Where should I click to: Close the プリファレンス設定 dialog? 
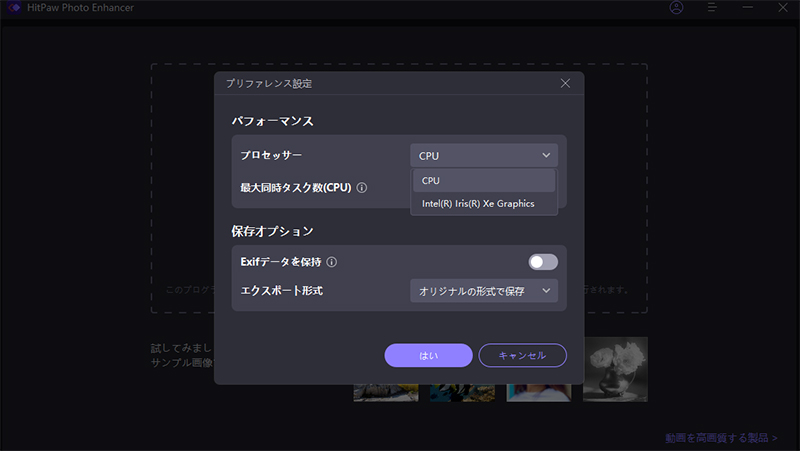point(565,83)
